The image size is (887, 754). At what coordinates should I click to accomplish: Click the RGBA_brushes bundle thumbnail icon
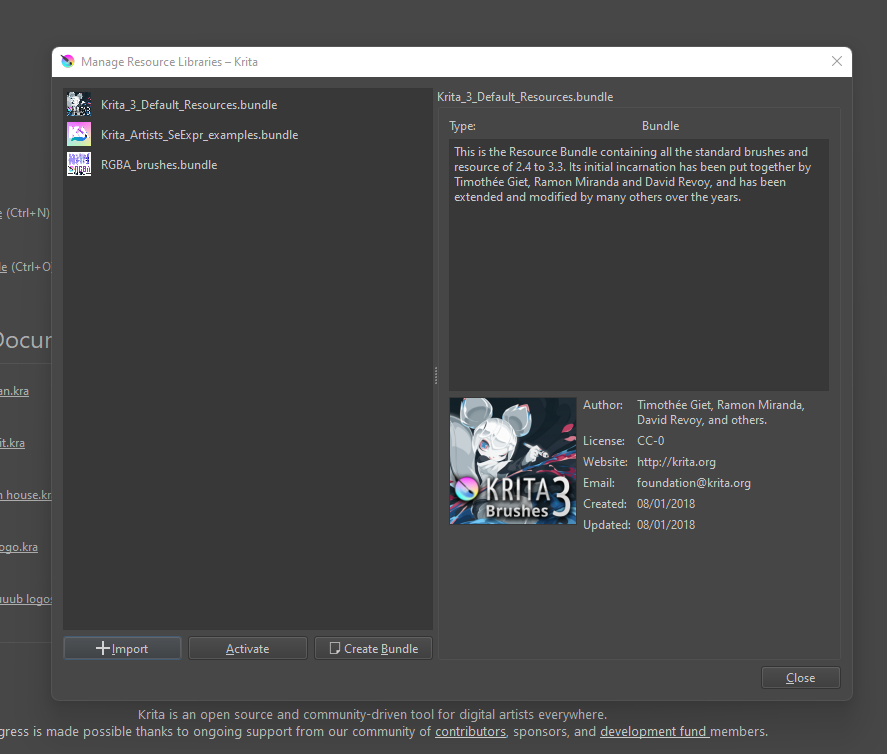[x=79, y=164]
